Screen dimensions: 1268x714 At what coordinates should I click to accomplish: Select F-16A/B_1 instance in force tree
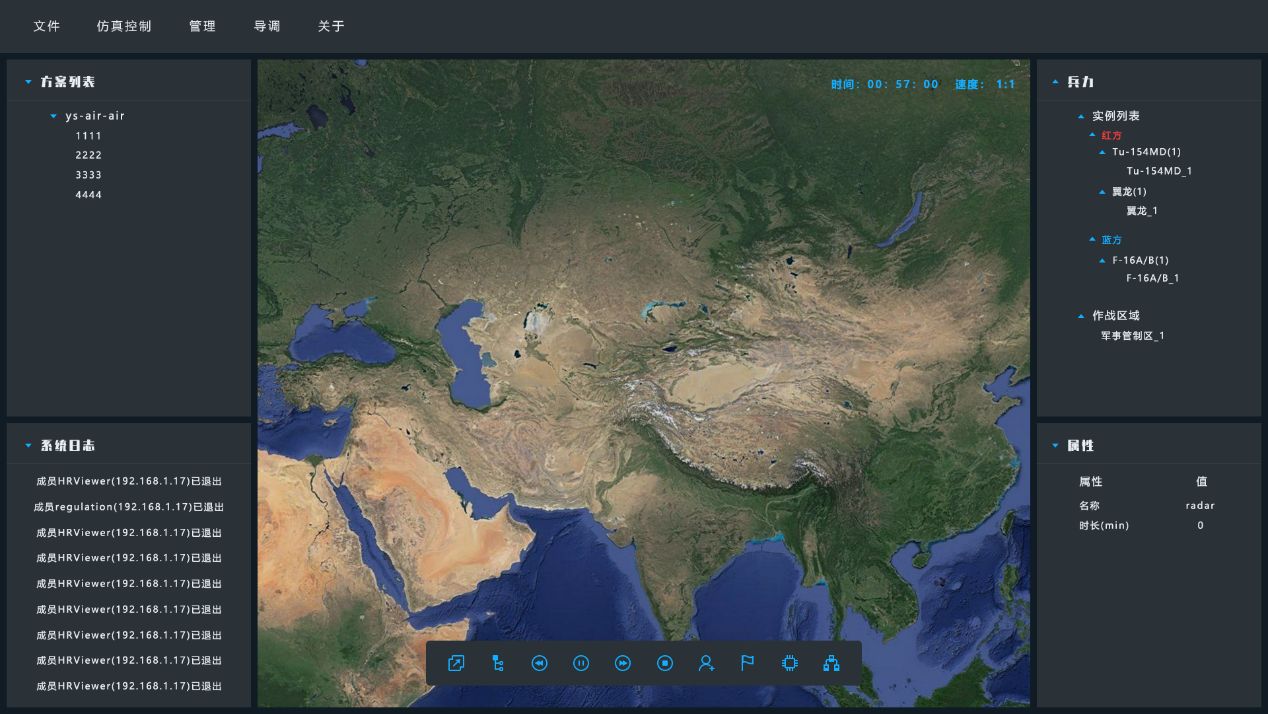pyautogui.click(x=1152, y=279)
